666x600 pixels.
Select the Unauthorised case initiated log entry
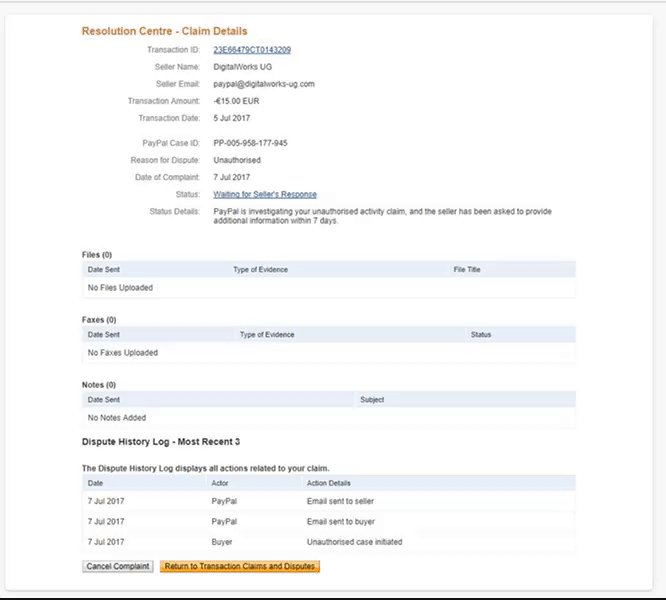coord(329,542)
